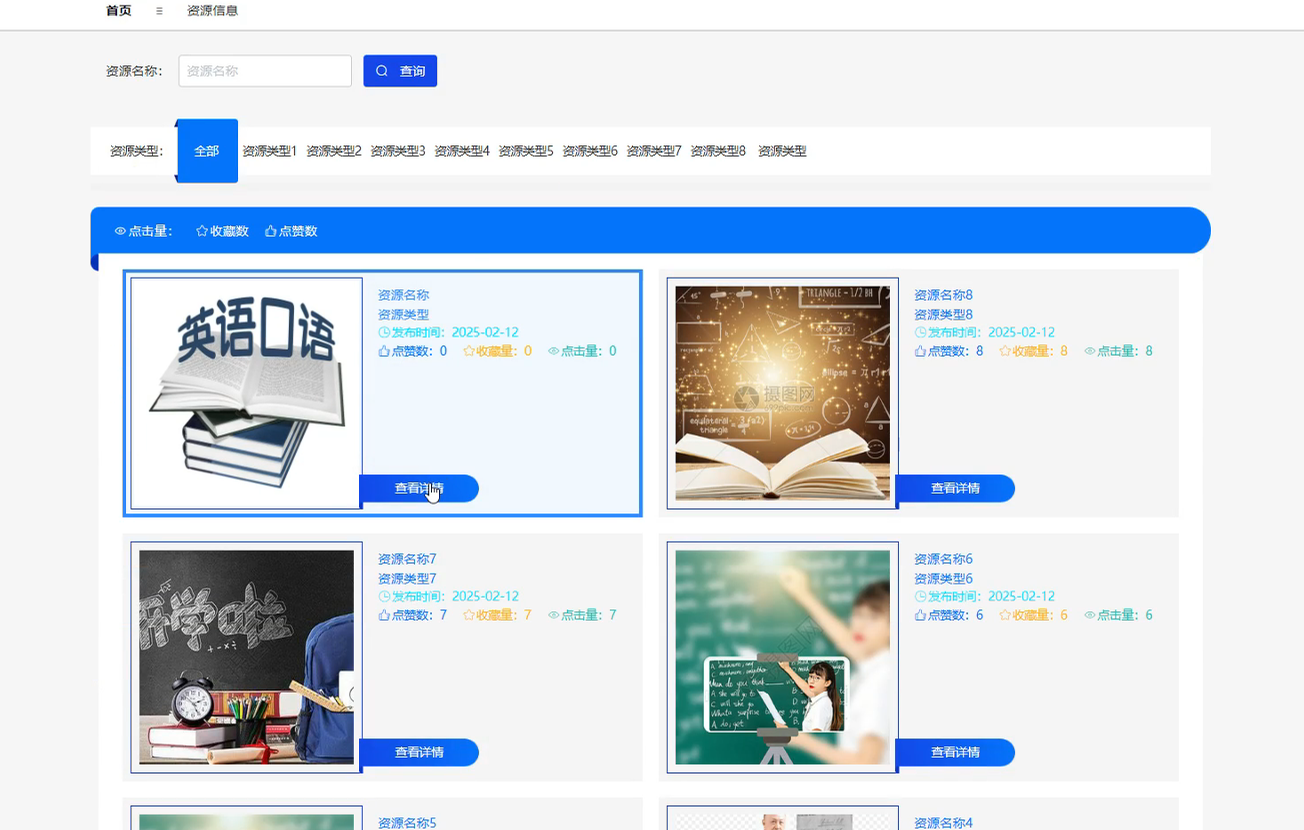Click the teacher at green board thumbnail for 资源名称6
The height and width of the screenshot is (830, 1304).
783,658
